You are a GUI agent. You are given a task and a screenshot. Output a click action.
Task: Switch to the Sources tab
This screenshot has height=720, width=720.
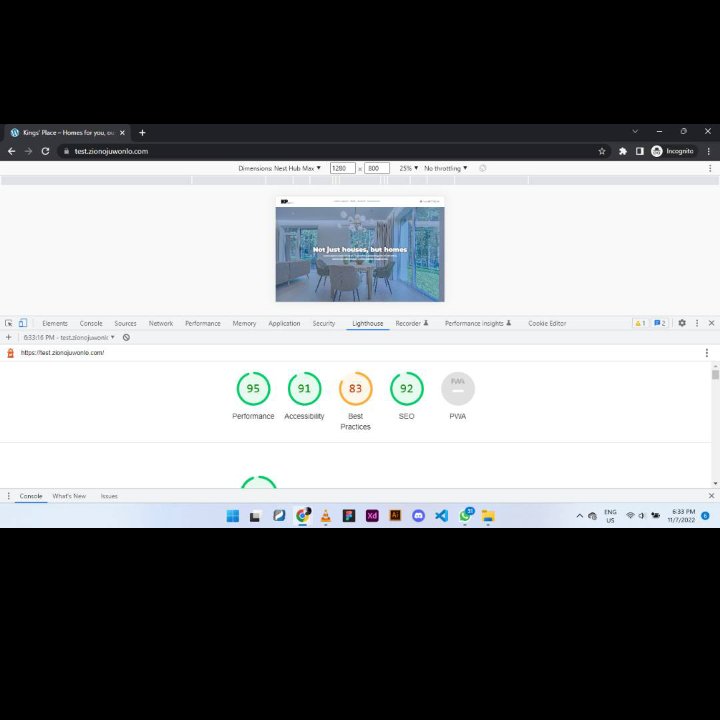125,324
